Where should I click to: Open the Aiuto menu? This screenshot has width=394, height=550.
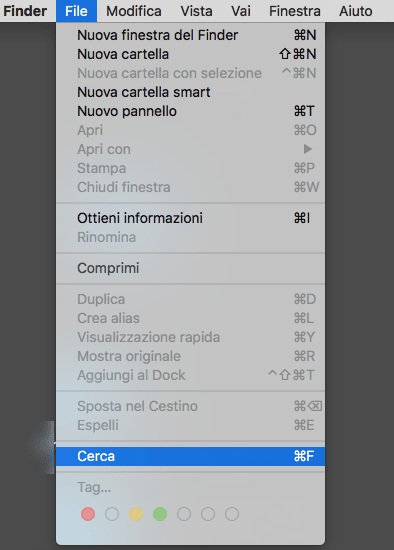tap(355, 11)
